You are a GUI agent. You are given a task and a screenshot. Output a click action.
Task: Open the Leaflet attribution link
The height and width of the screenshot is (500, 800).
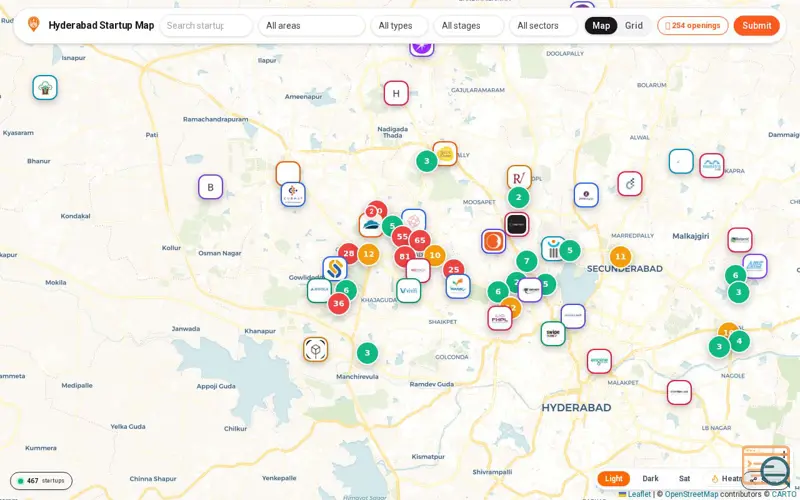(639, 494)
